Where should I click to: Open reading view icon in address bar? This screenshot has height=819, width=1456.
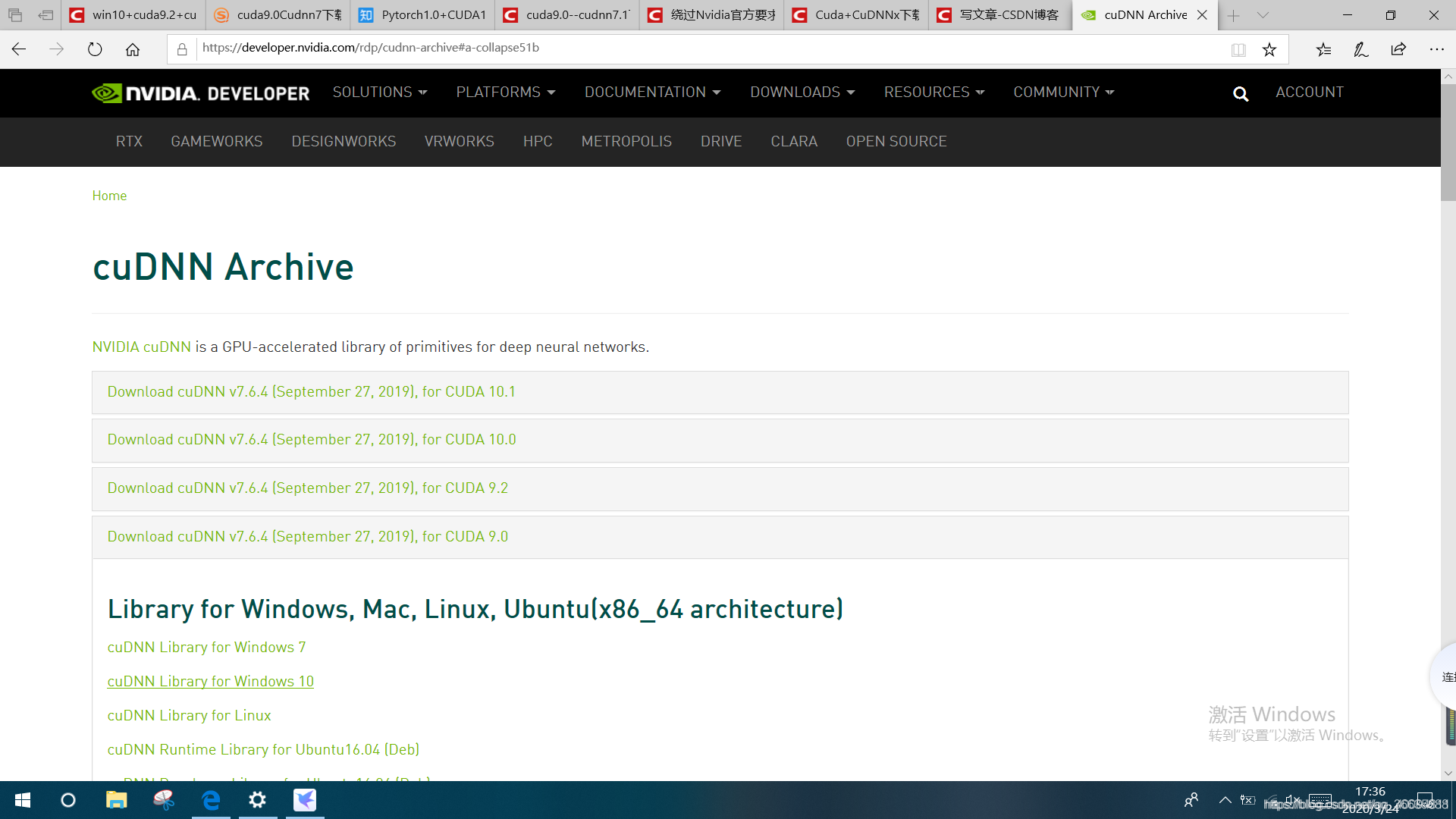(x=1238, y=49)
